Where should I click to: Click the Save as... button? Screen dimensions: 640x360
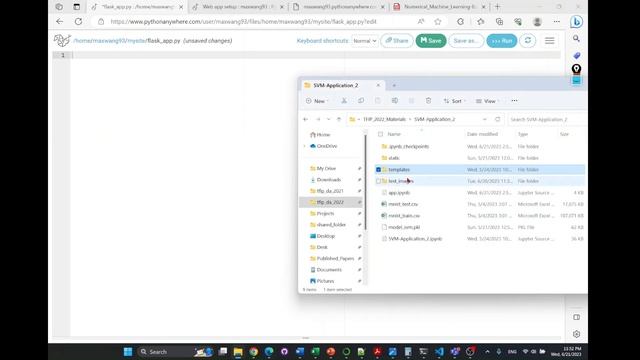point(466,41)
